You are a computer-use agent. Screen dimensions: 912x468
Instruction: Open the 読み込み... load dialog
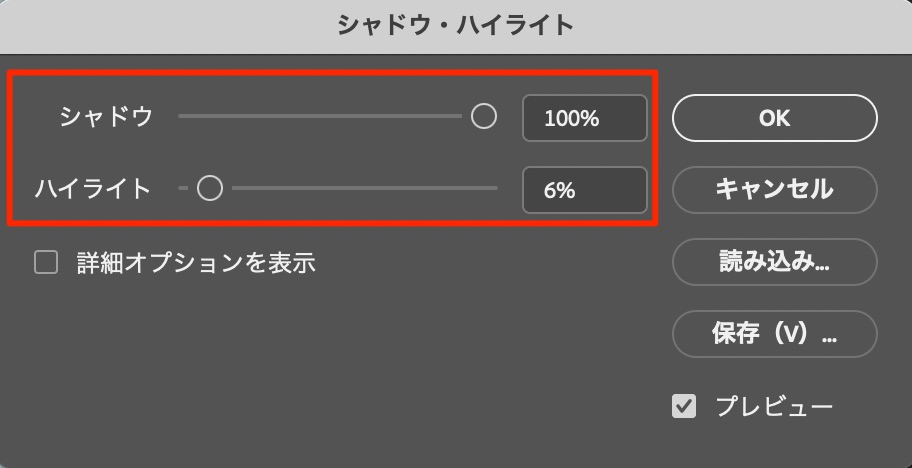[x=774, y=262]
